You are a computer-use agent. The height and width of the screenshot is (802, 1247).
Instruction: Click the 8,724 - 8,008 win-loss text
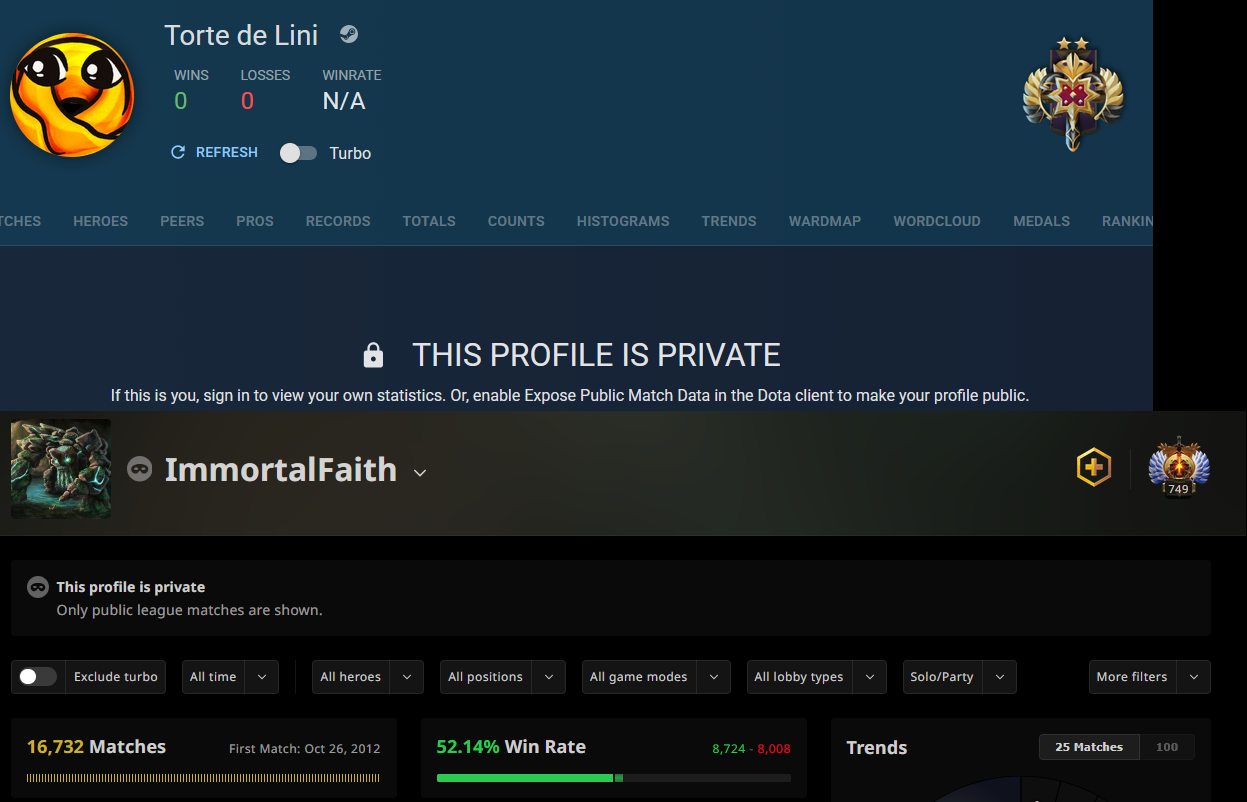pyautogui.click(x=751, y=748)
